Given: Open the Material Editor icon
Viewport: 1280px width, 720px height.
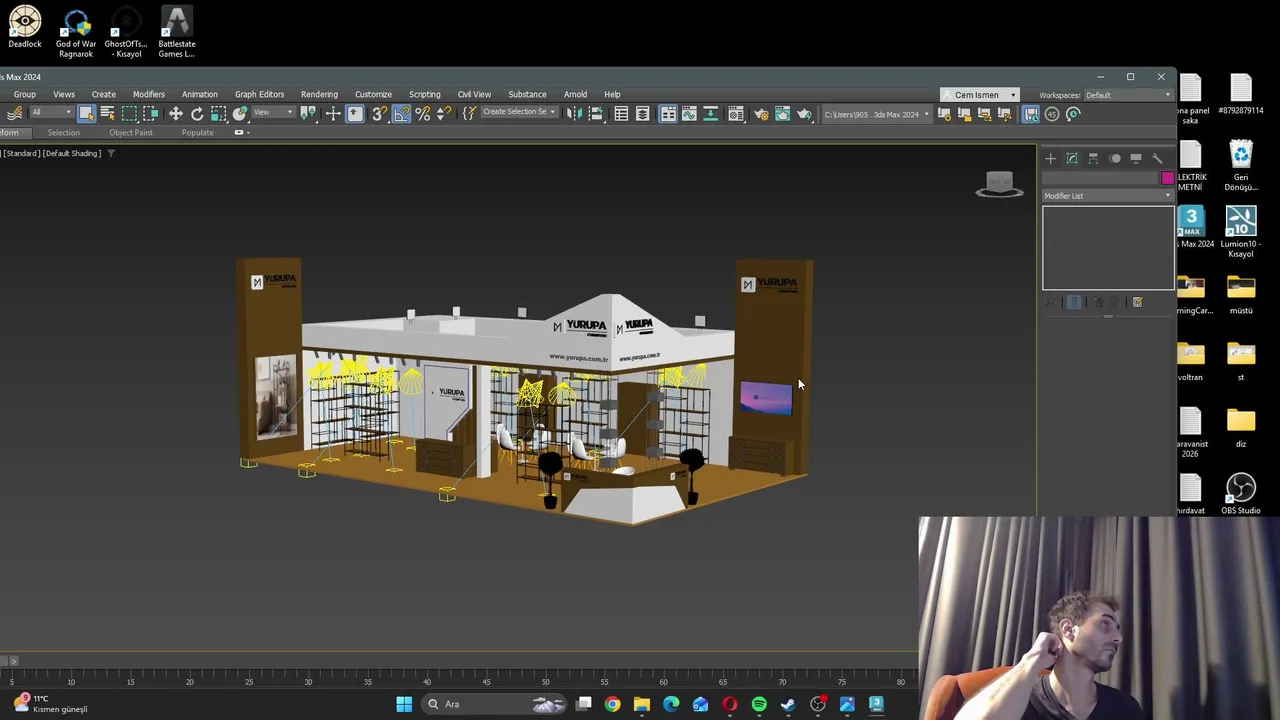Looking at the screenshot, I should pos(735,114).
